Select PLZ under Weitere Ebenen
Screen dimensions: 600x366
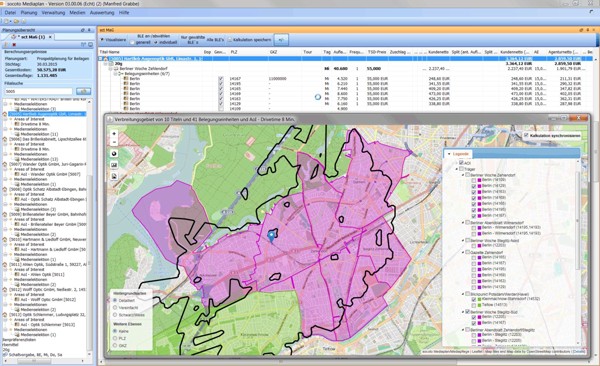point(115,338)
